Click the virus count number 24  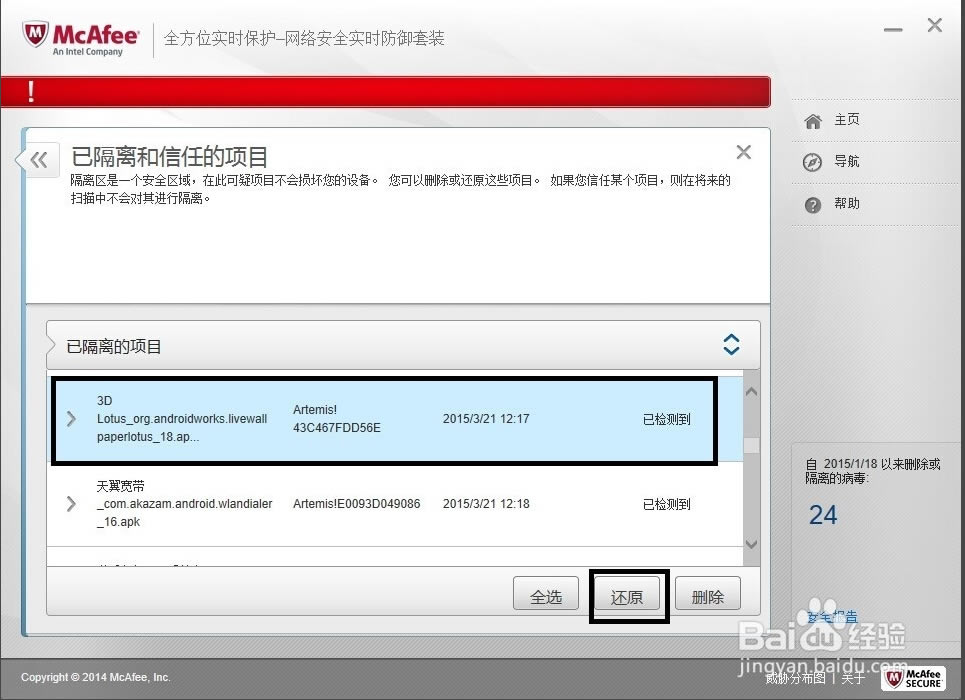tap(823, 515)
